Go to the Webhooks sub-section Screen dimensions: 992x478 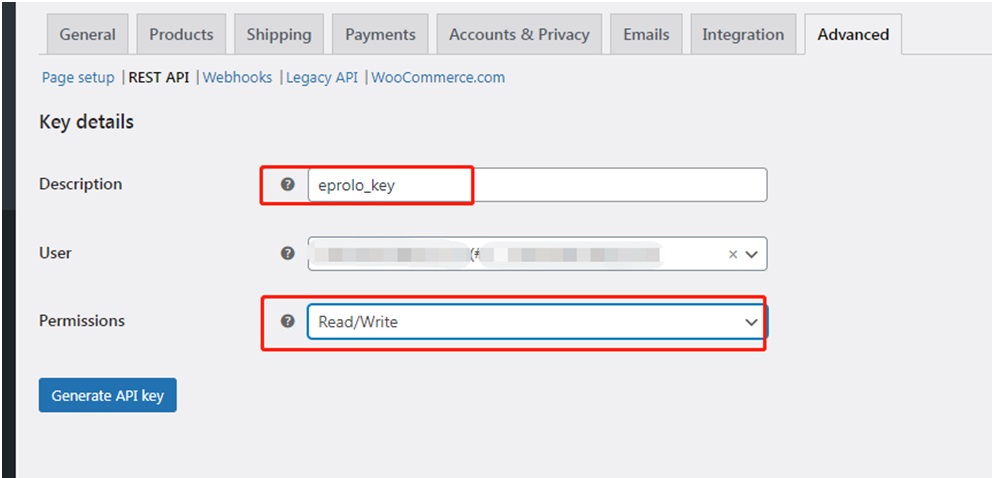237,78
